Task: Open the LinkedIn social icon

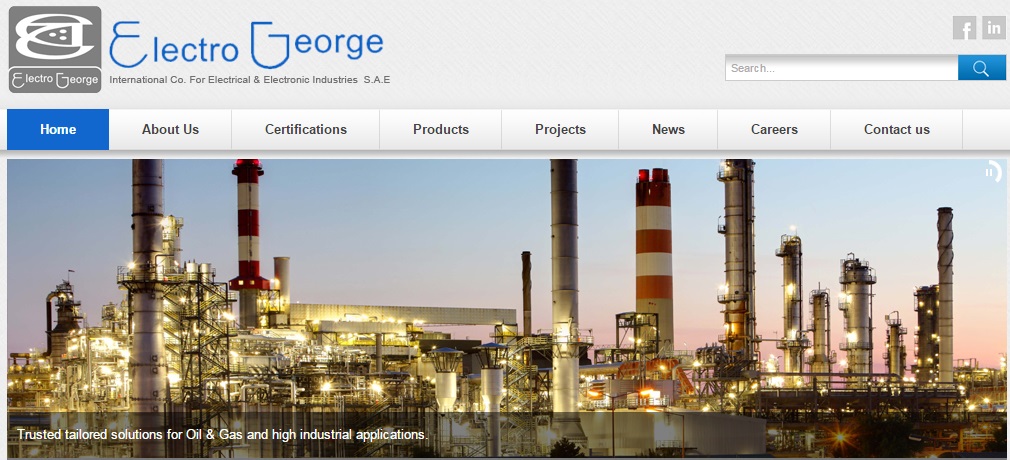Action: 993,28
